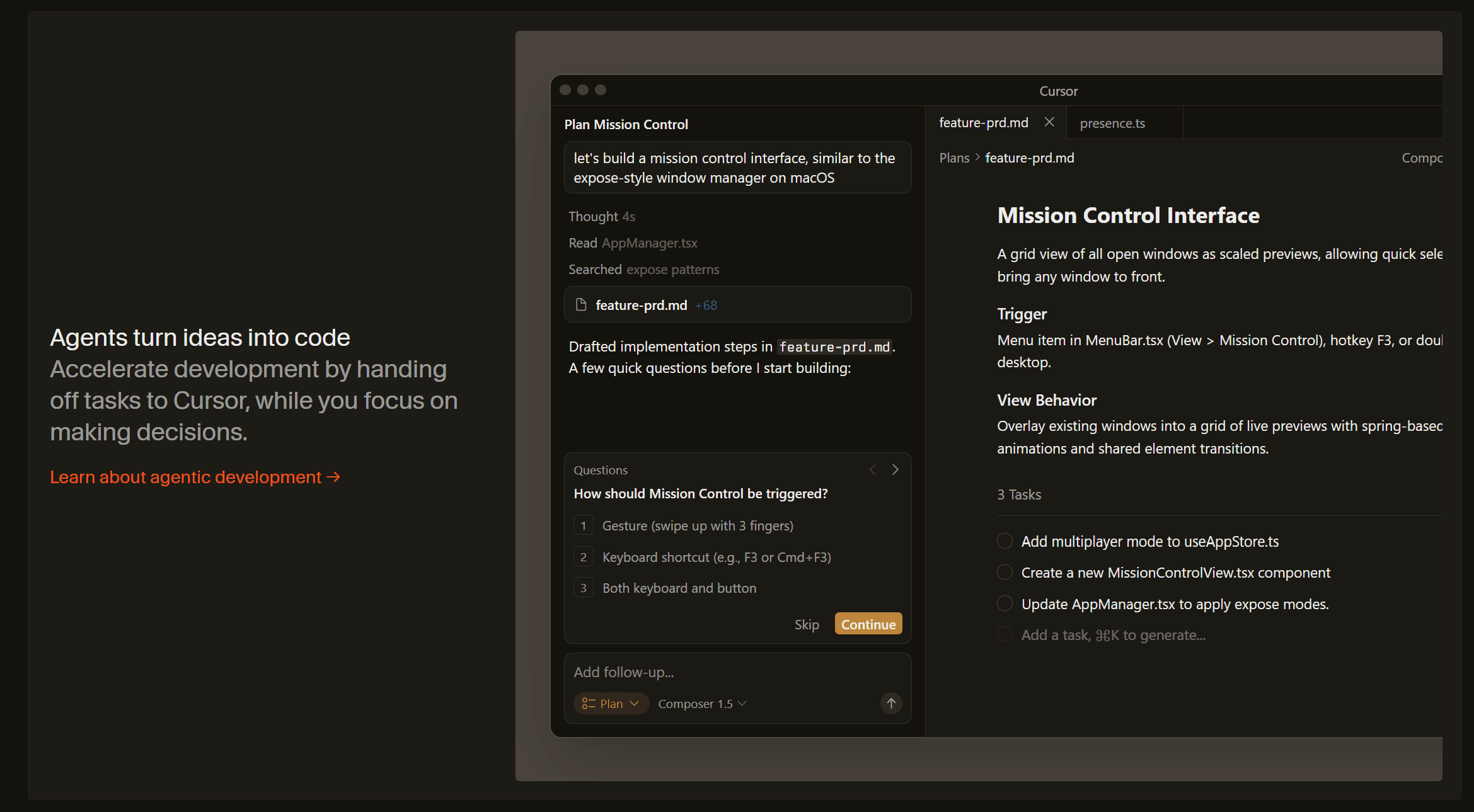Click the send arrow button in follow-up box
Viewport: 1474px width, 812px height.
890,703
